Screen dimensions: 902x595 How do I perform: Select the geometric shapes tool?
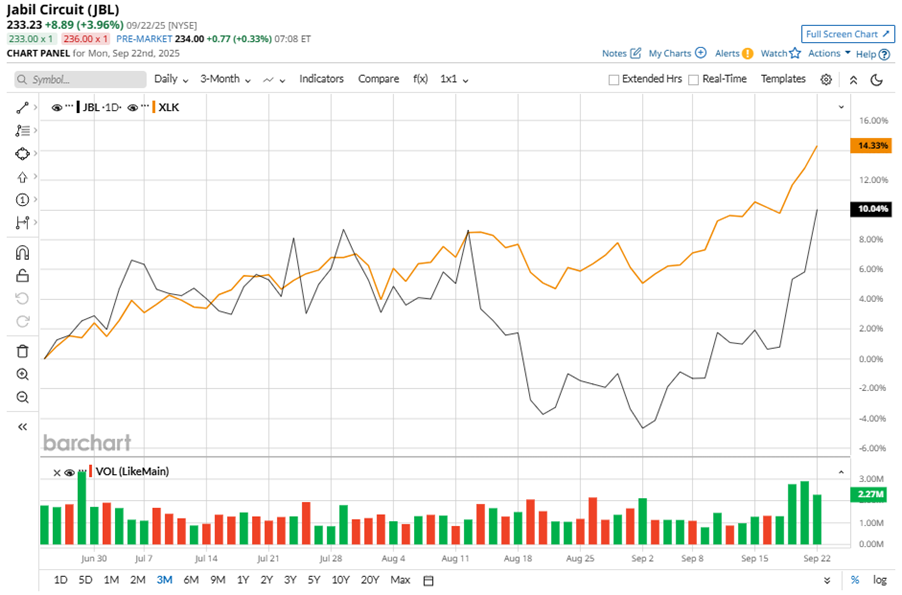(x=22, y=154)
